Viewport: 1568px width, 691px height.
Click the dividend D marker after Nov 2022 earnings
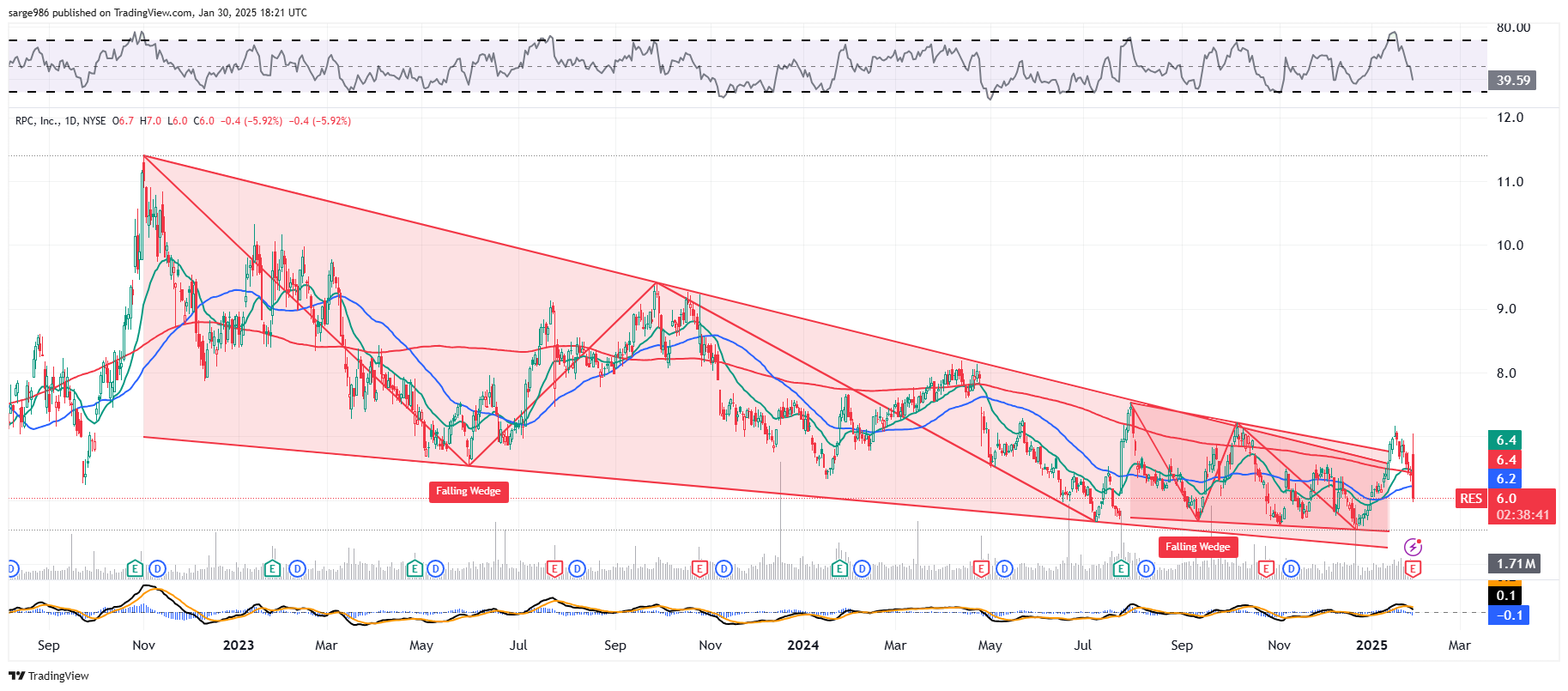157,568
